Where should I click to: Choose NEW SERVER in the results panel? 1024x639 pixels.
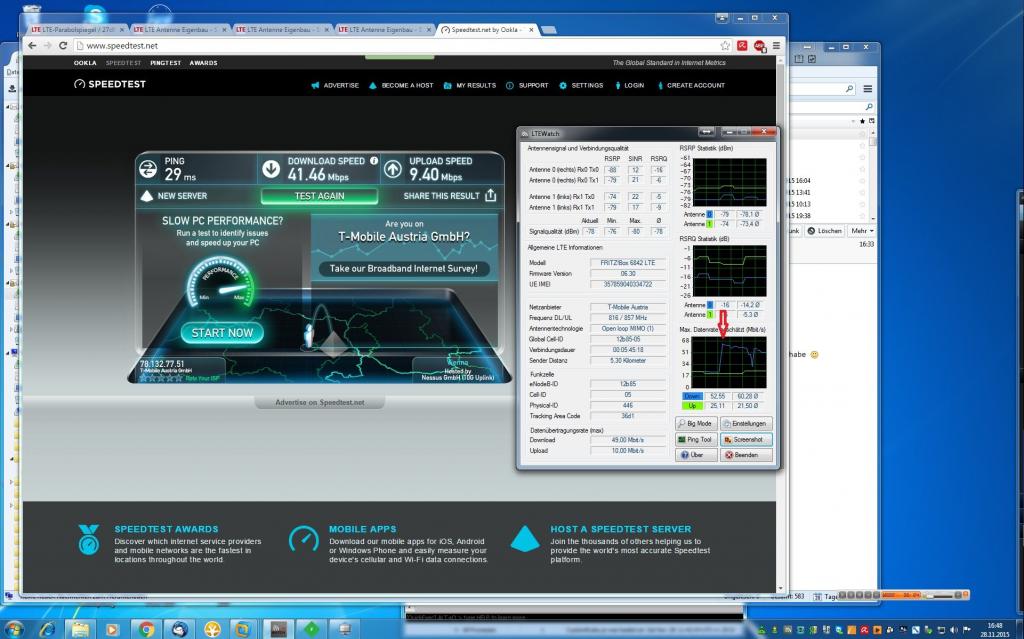pos(174,196)
